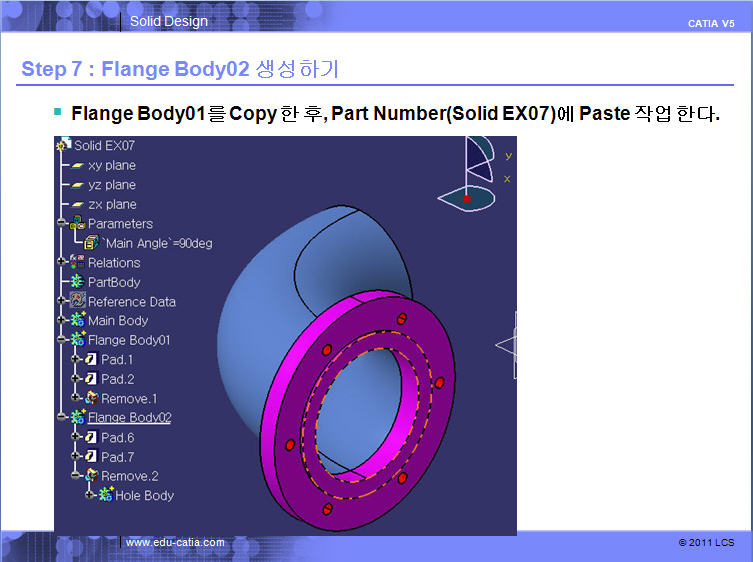Click the Pad.7 feature icon
This screenshot has height=562, width=753.
pyautogui.click(x=91, y=456)
